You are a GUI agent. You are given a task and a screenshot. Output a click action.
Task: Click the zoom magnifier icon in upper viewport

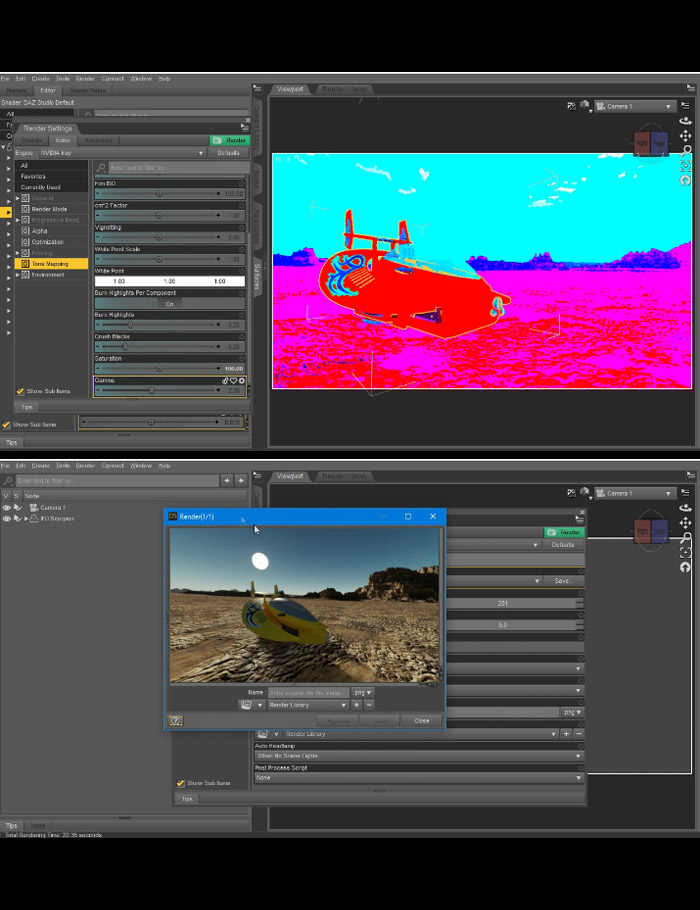click(685, 151)
